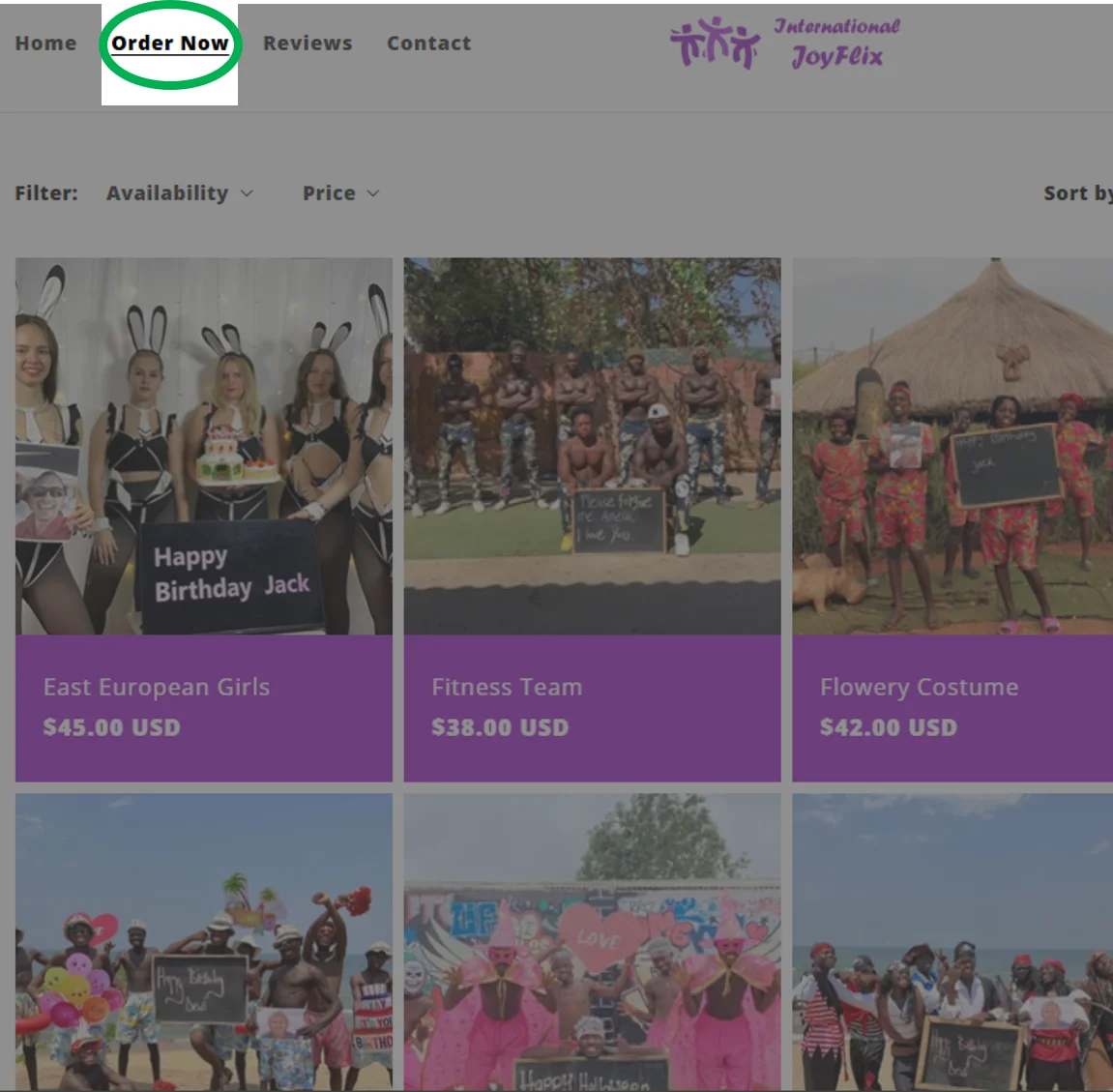Open Fitness Team product image

coord(592,446)
